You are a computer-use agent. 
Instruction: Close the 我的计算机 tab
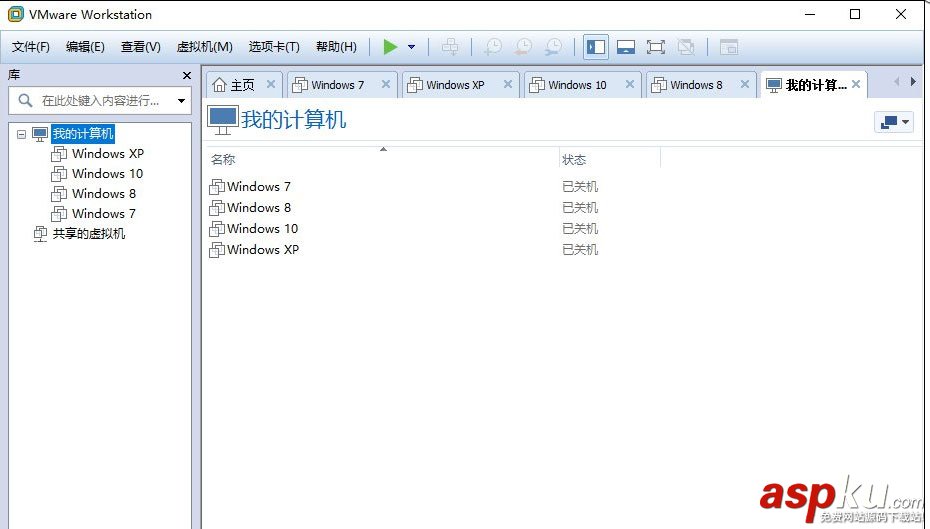pyautogui.click(x=856, y=84)
